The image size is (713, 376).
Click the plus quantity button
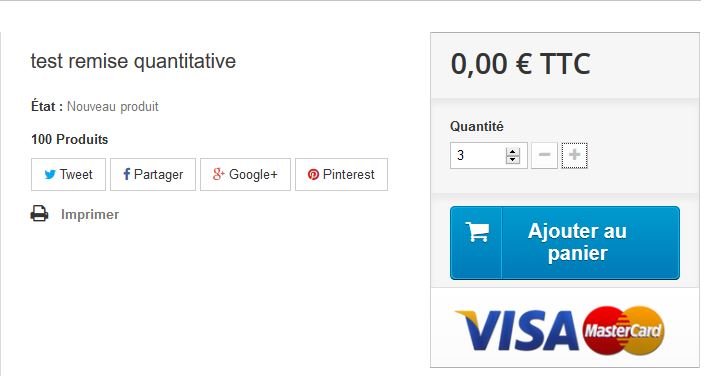coord(574,155)
